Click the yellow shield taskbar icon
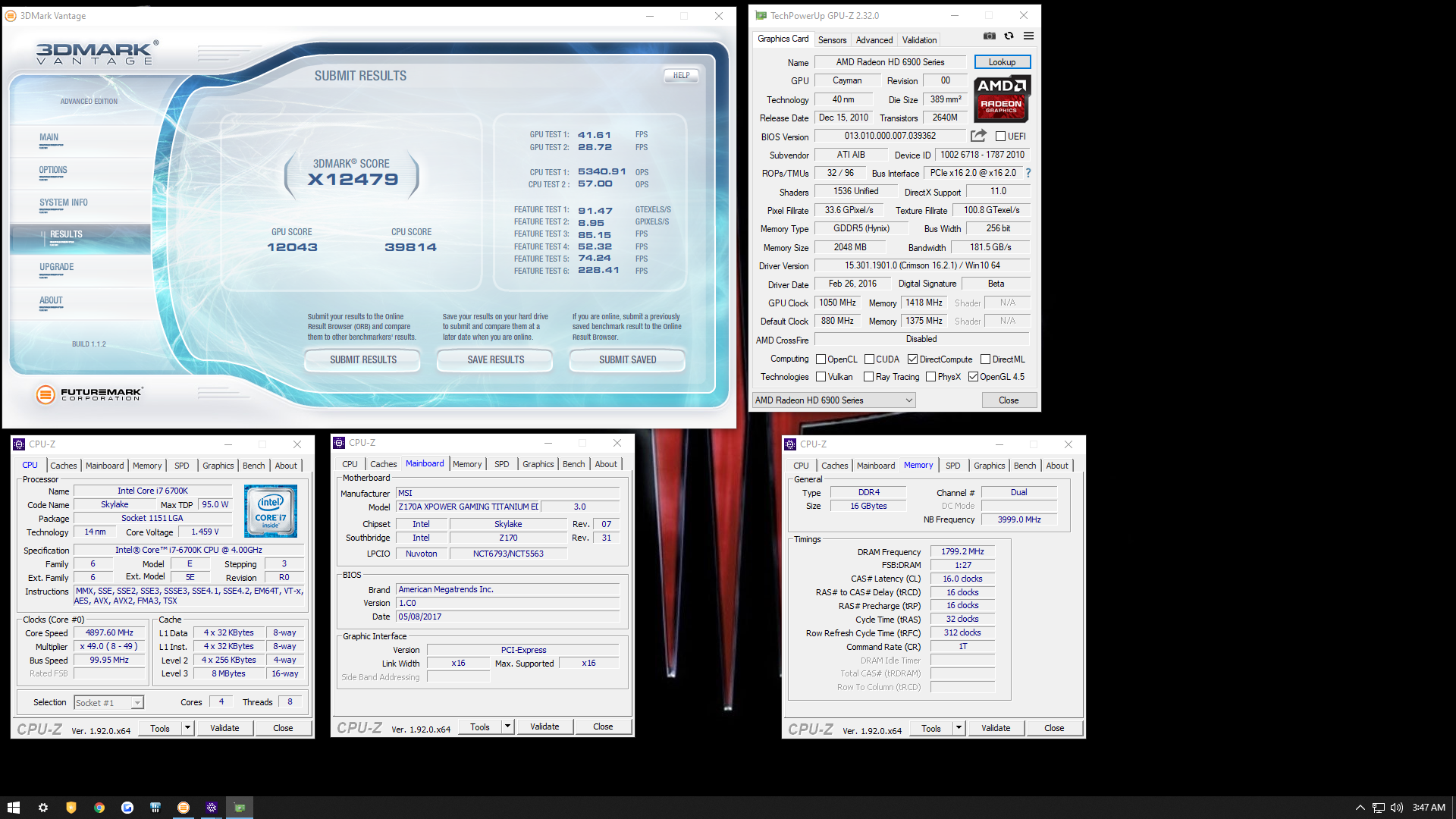This screenshot has width=1456, height=819. tap(71, 808)
